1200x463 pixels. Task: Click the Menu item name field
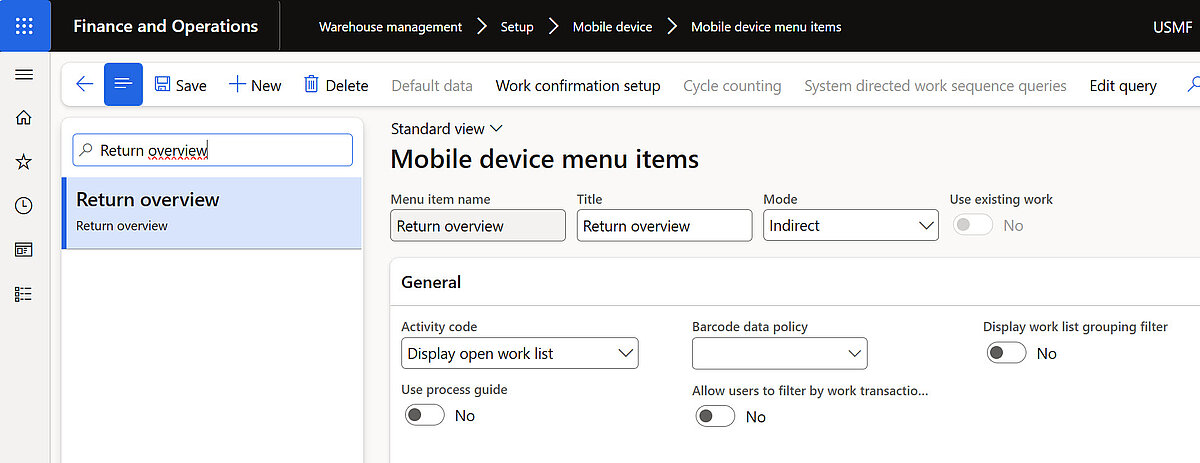478,226
